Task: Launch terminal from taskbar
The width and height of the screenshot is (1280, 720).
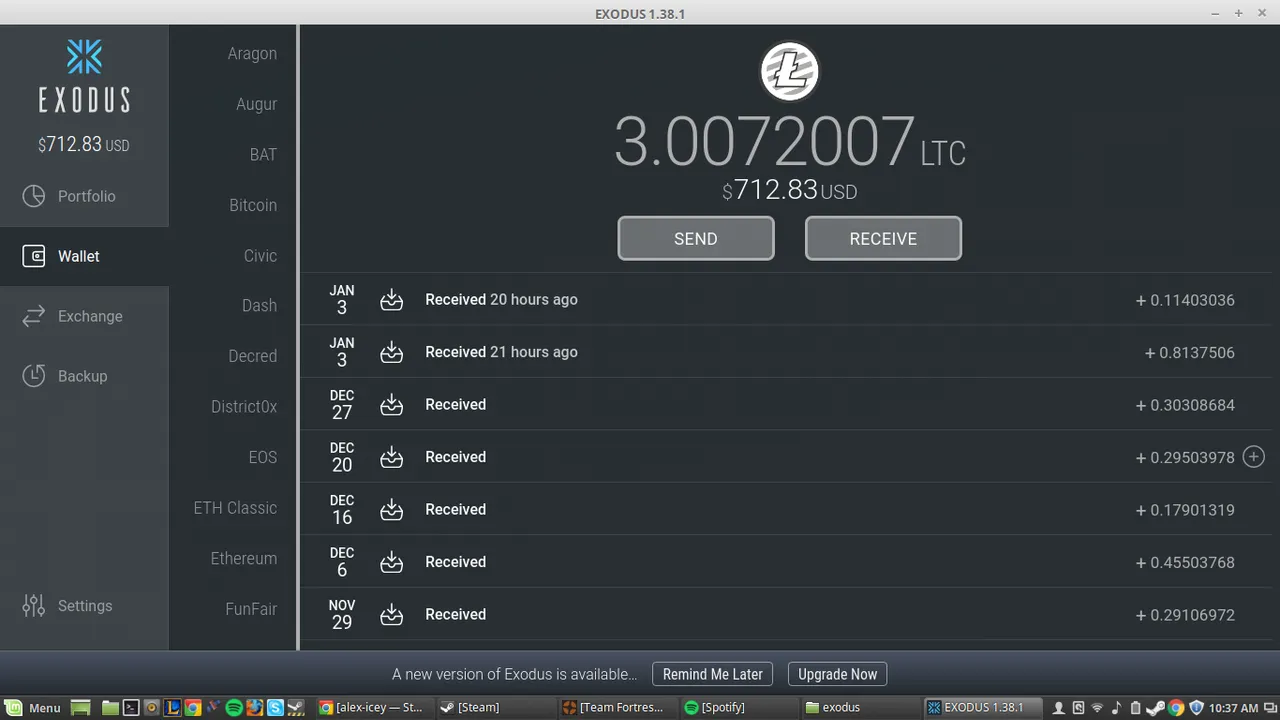Action: click(131, 707)
